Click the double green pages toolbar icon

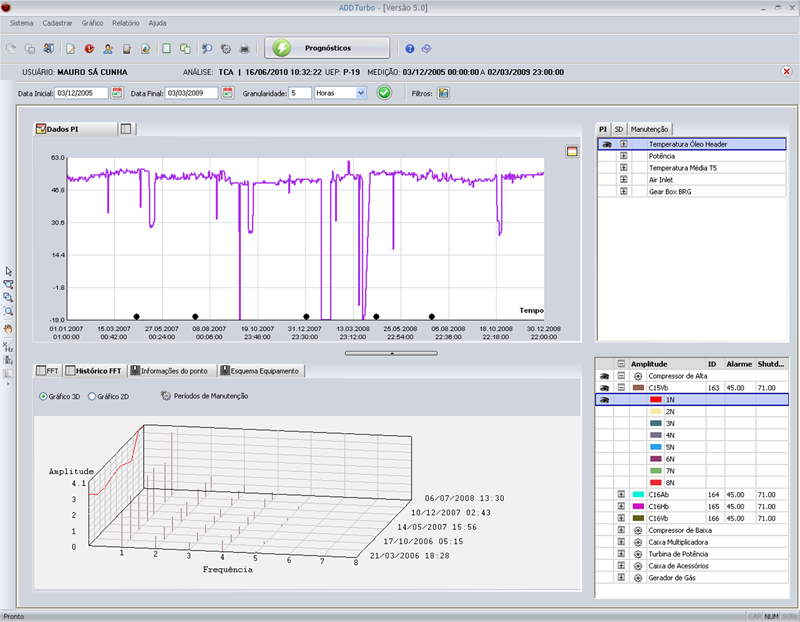tap(185, 48)
